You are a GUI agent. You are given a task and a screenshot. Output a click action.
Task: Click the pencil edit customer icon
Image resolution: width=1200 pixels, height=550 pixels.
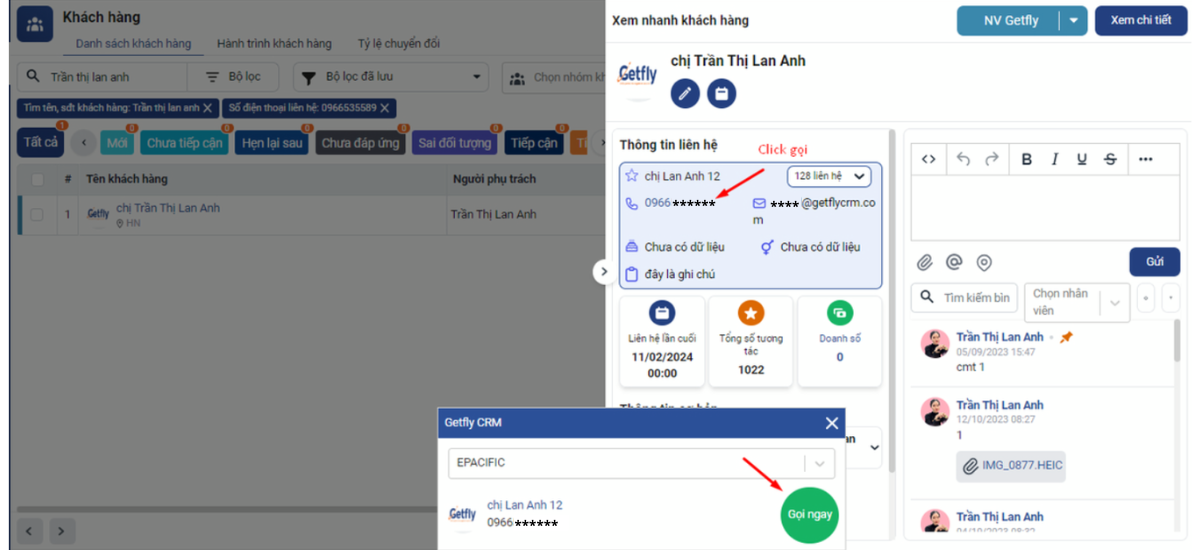685,93
